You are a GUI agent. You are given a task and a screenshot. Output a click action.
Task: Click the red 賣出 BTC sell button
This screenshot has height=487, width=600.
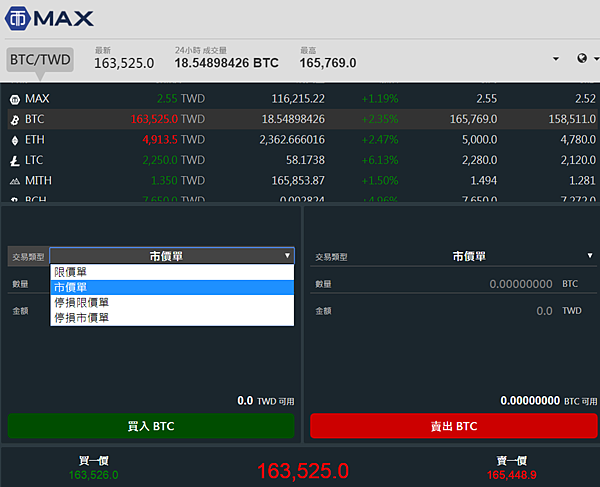pyautogui.click(x=454, y=426)
